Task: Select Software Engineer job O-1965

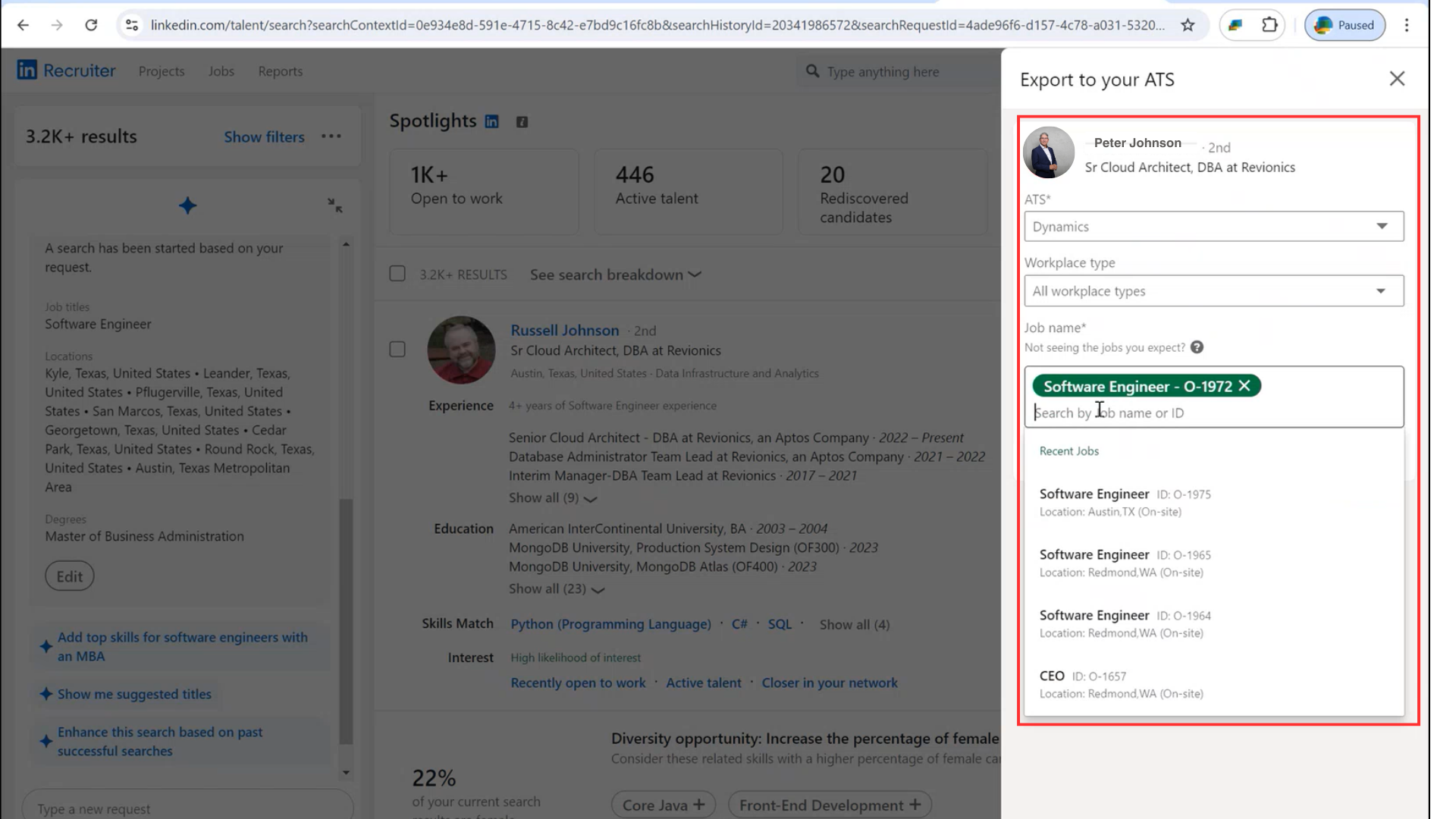Action: [1213, 563]
